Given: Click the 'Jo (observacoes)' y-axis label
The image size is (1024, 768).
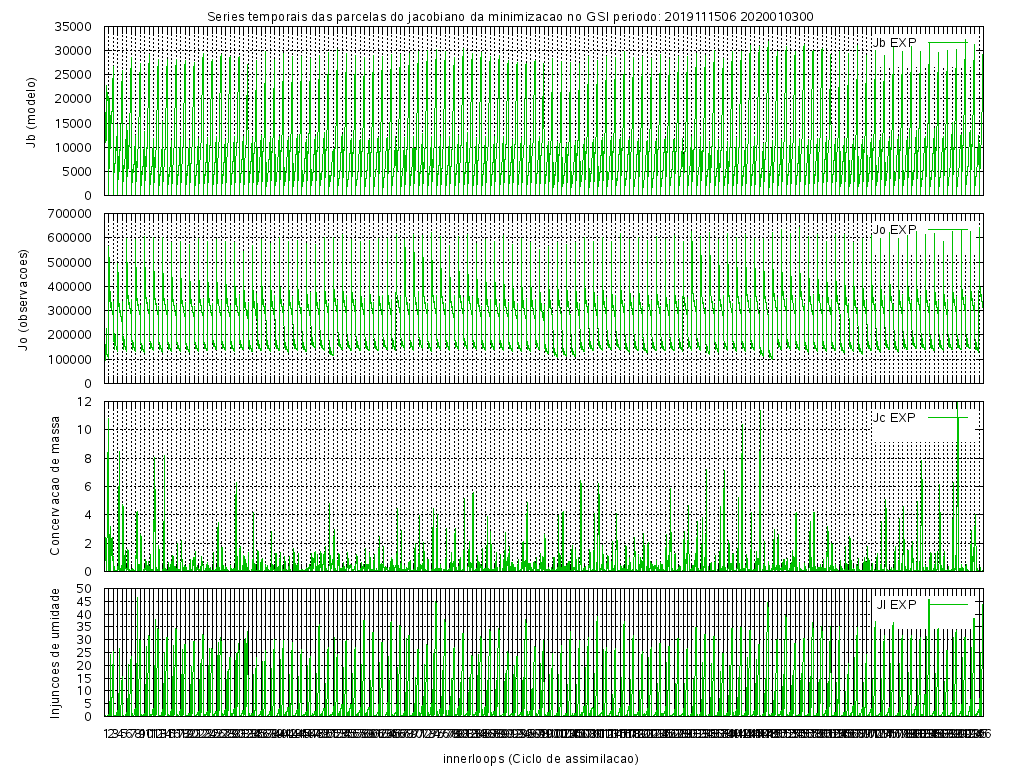Looking at the screenshot, I should pos(21,298).
